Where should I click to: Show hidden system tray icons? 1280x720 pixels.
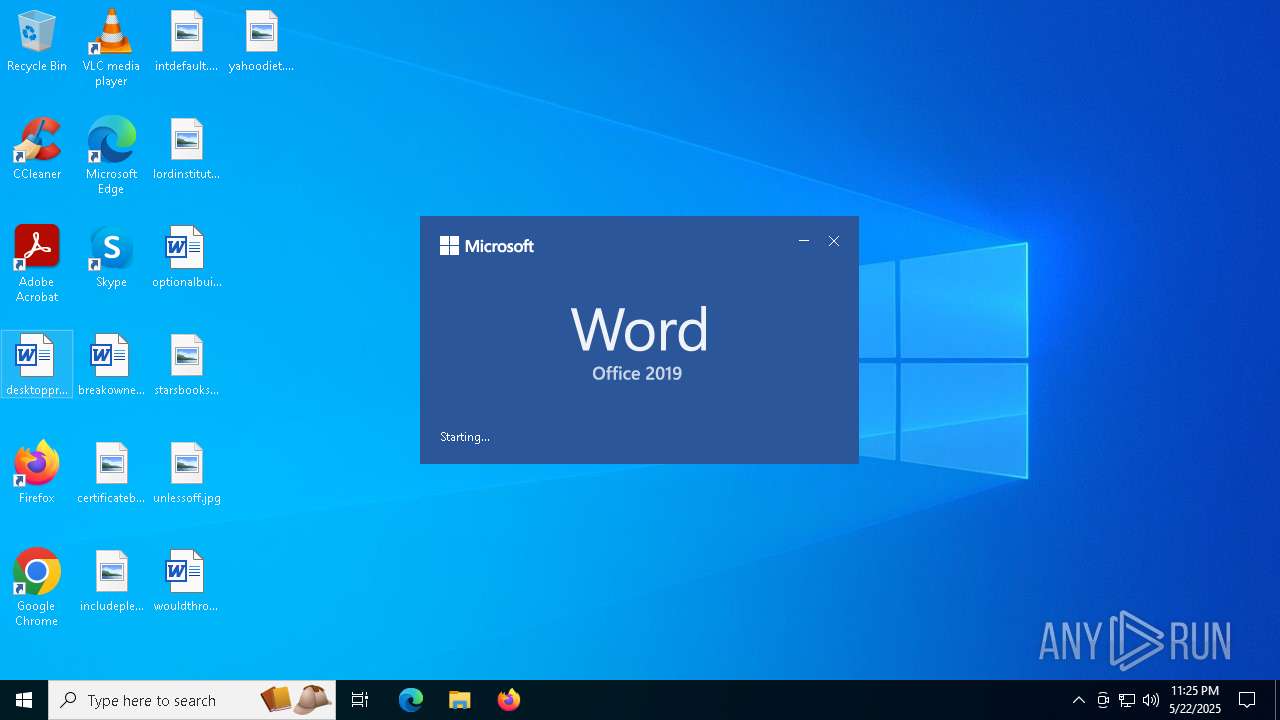tap(1078, 700)
